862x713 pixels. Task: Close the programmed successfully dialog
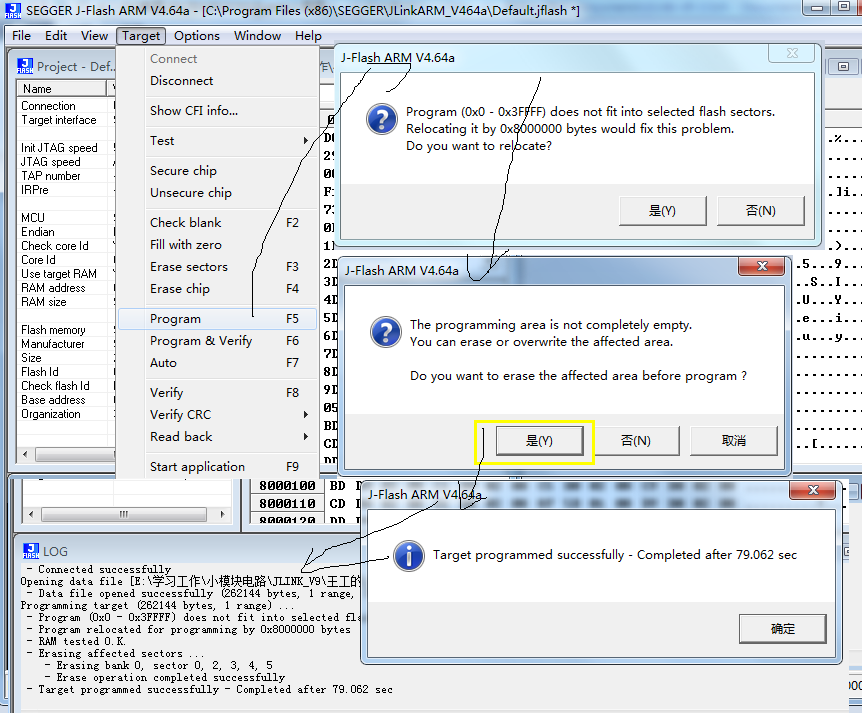pos(813,490)
